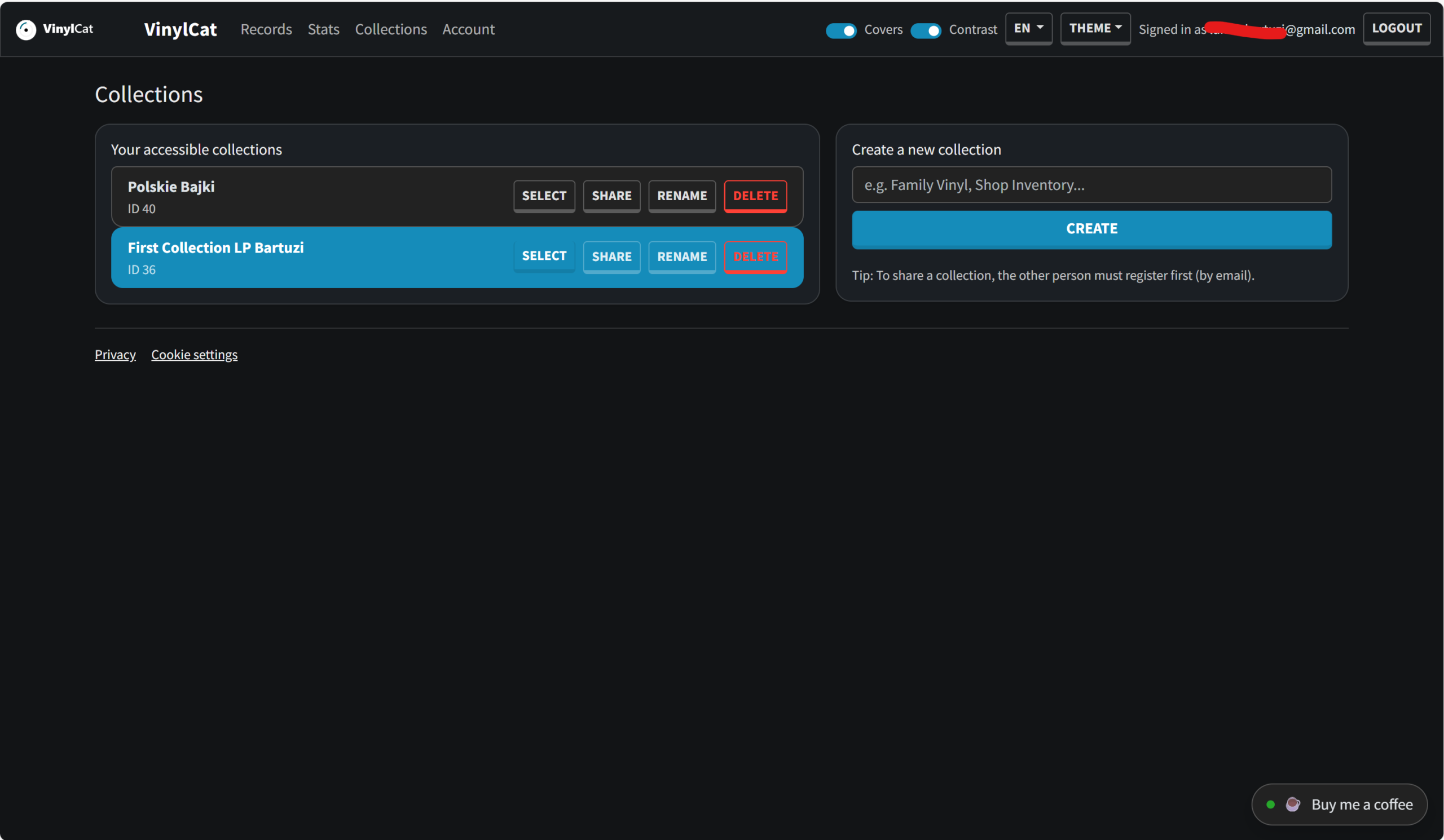Share the Polskie Bajki collection
Image resolution: width=1444 pixels, height=840 pixels.
pos(611,196)
